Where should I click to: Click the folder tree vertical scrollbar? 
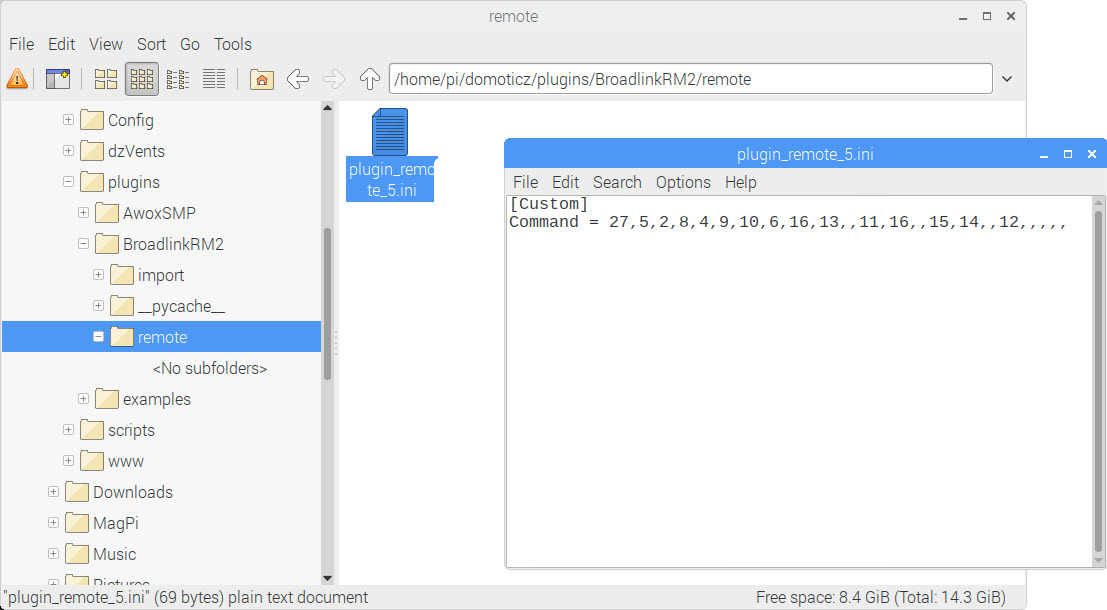point(327,304)
